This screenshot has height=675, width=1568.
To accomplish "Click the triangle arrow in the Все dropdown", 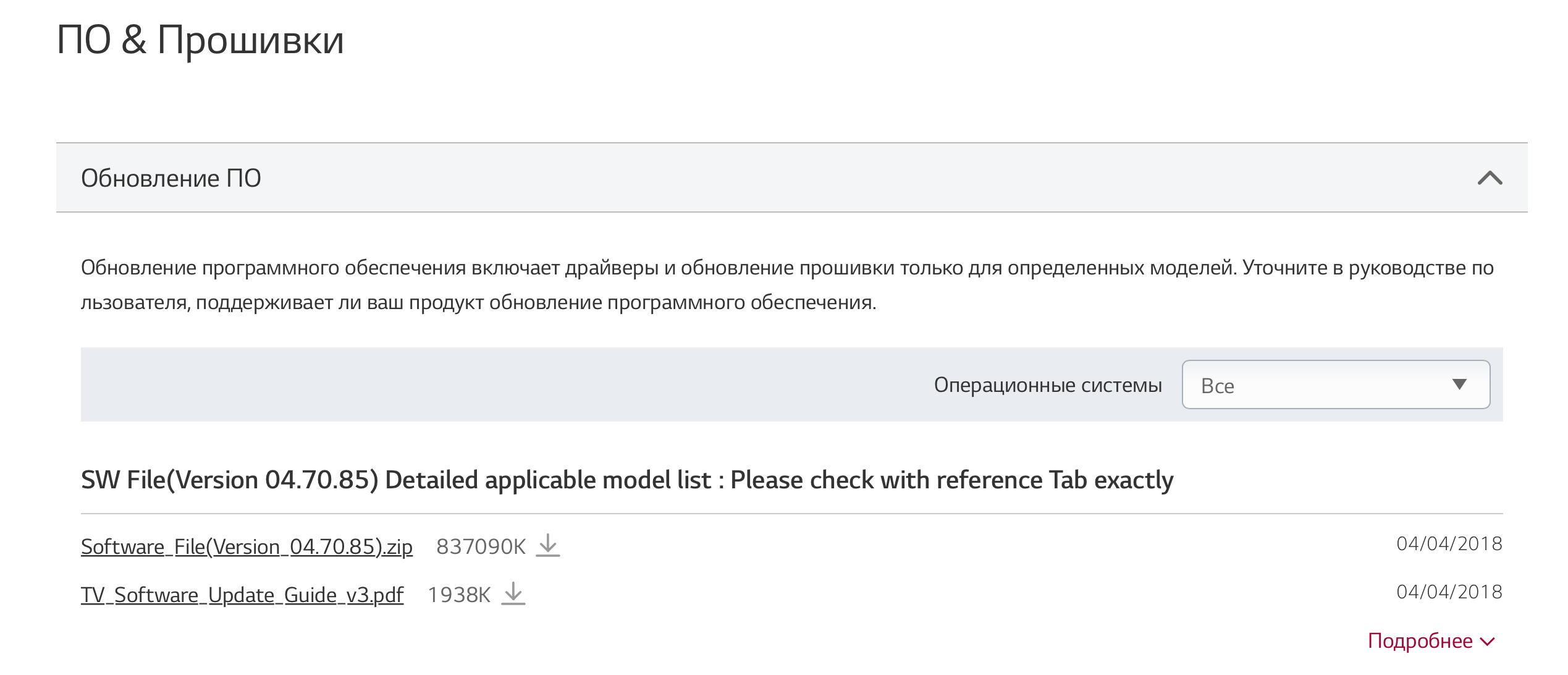I will [x=1459, y=384].
